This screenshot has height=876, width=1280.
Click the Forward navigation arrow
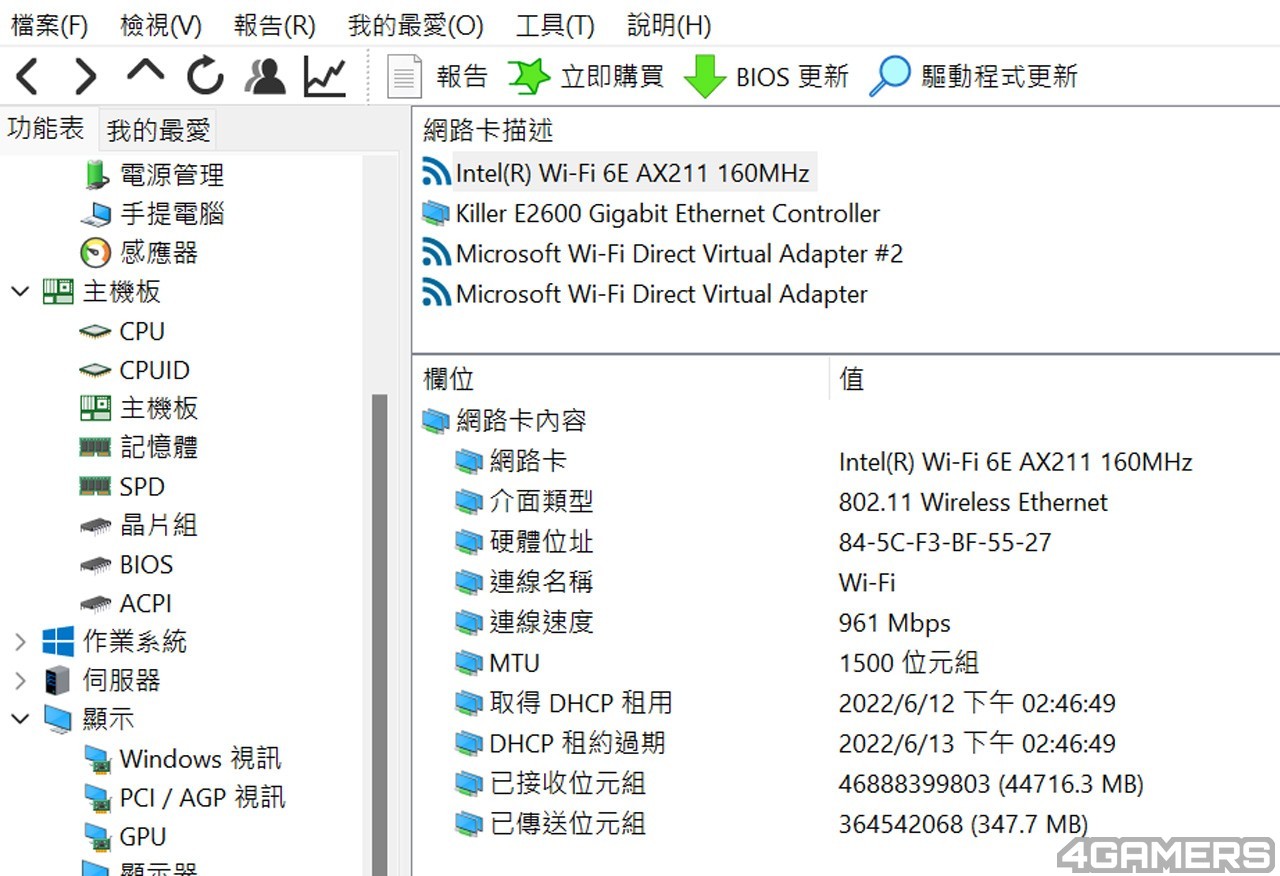point(86,76)
